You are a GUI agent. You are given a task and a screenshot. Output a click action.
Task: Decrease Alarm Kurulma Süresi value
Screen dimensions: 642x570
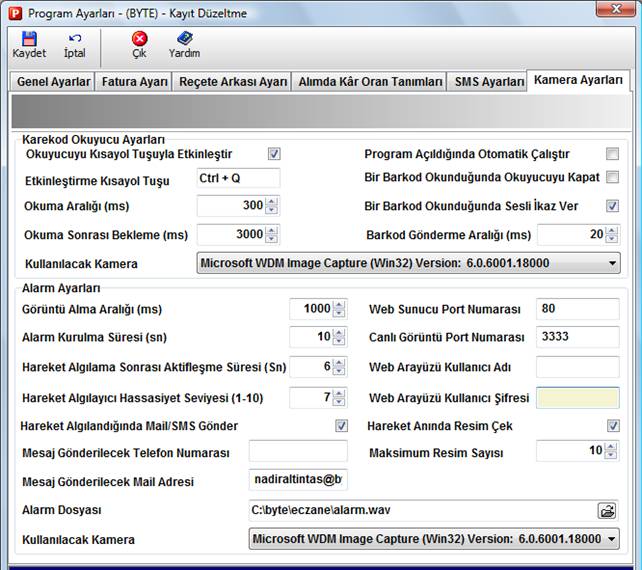click(x=339, y=341)
